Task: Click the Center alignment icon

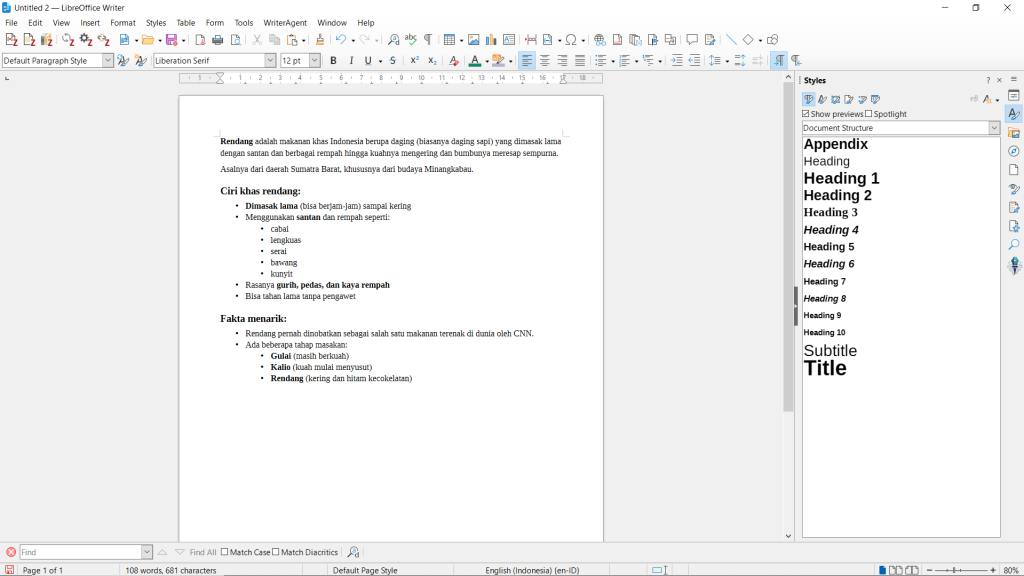Action: (544, 61)
